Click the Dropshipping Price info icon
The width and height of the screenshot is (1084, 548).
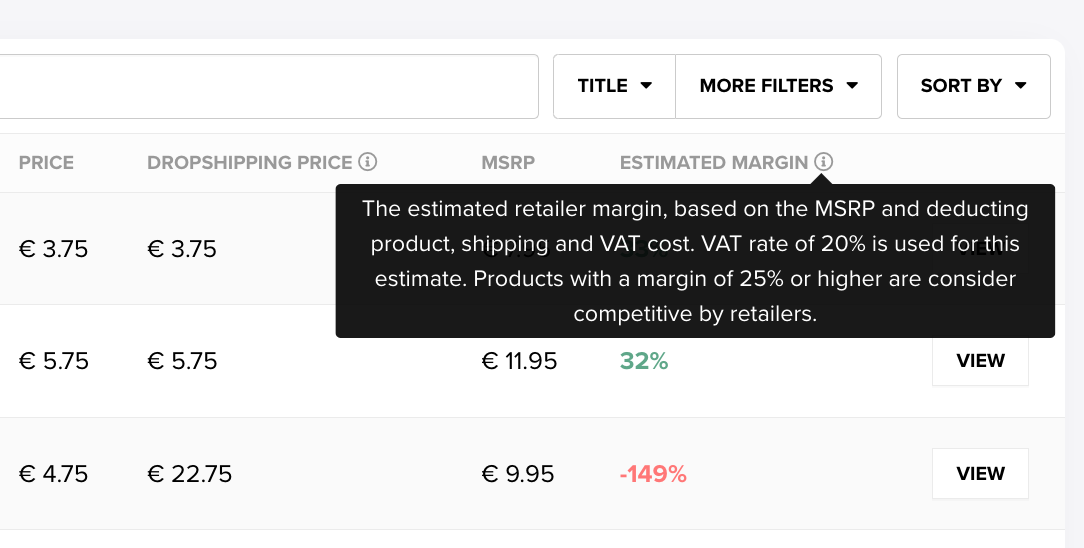point(368,162)
